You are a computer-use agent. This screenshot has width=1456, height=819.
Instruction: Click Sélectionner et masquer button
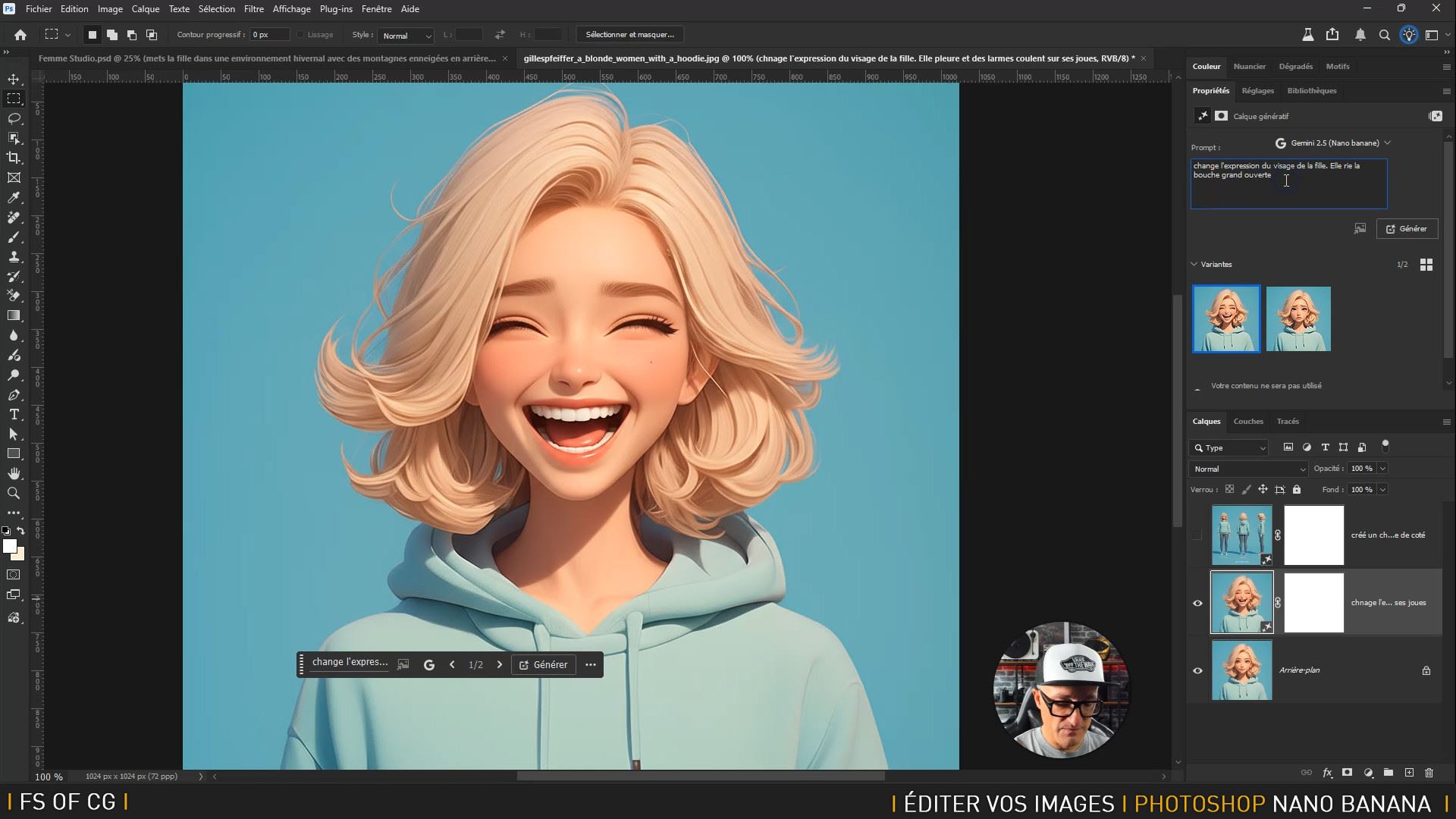[629, 34]
